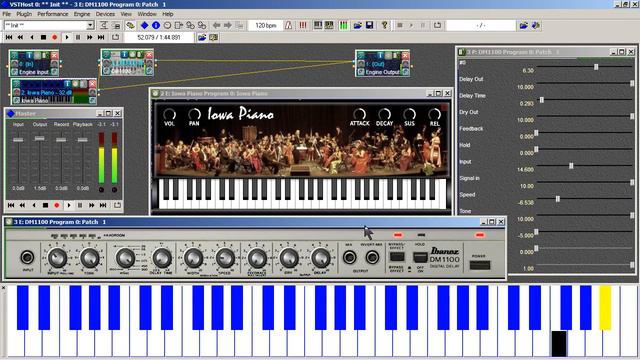
Task: Open the Init program dropdown
Action: coord(90,25)
